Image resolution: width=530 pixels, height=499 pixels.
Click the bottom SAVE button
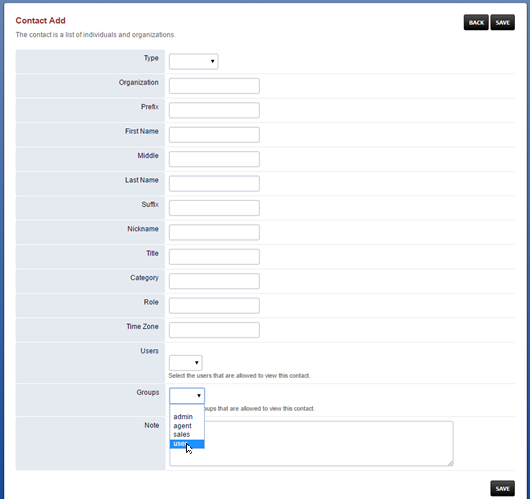(x=503, y=488)
